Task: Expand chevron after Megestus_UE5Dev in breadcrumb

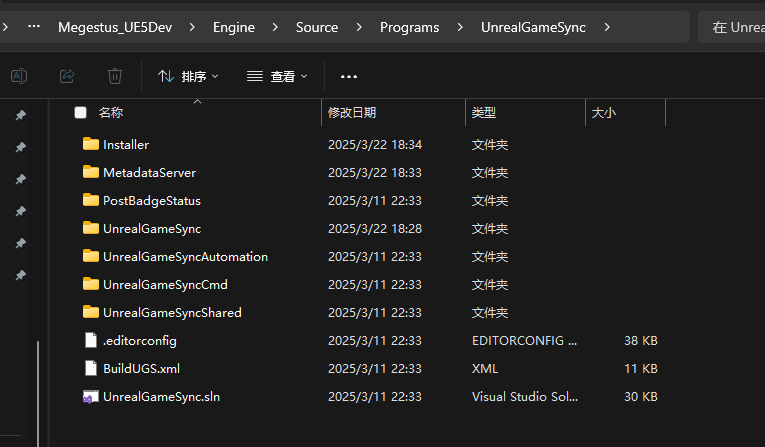Action: click(x=192, y=27)
